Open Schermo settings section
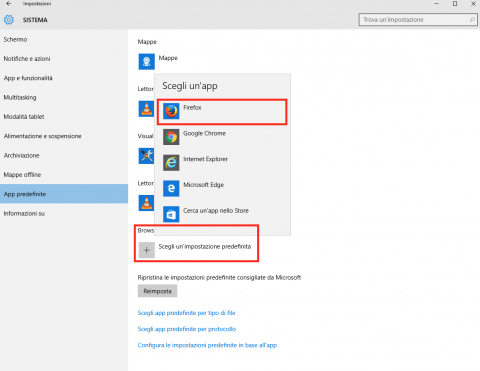 coord(64,39)
